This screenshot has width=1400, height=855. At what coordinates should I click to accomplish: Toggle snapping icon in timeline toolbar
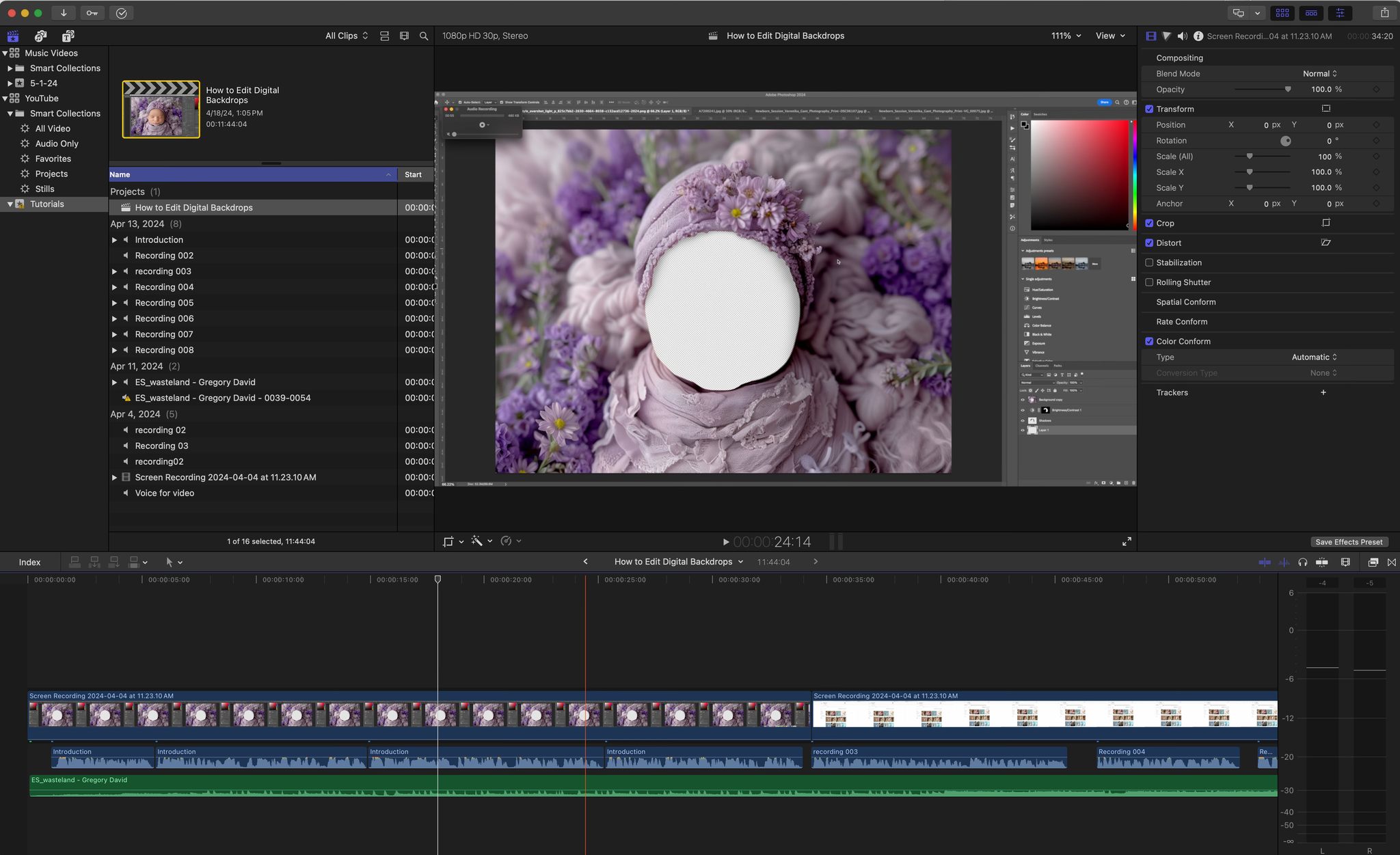coord(1322,562)
